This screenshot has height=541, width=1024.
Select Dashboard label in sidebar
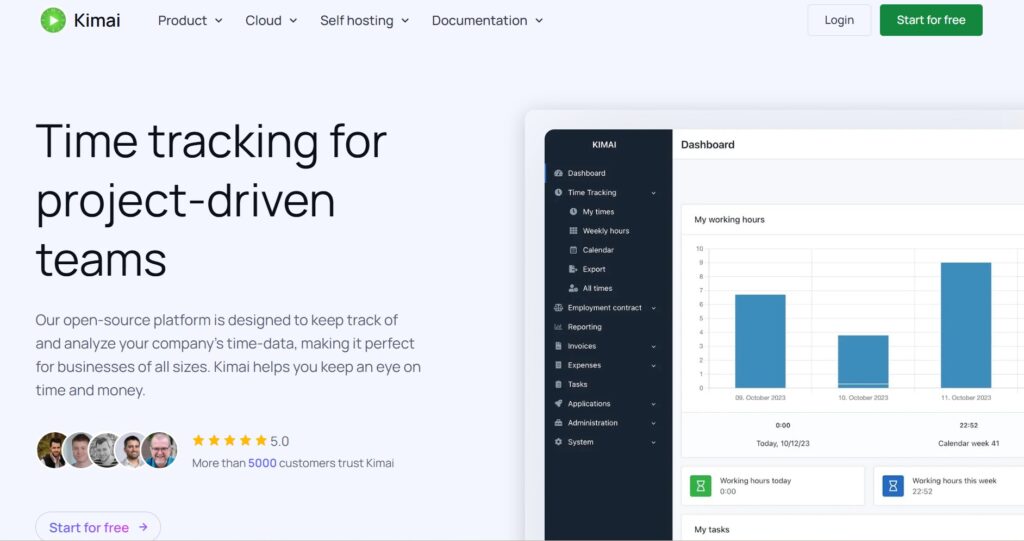(x=586, y=173)
